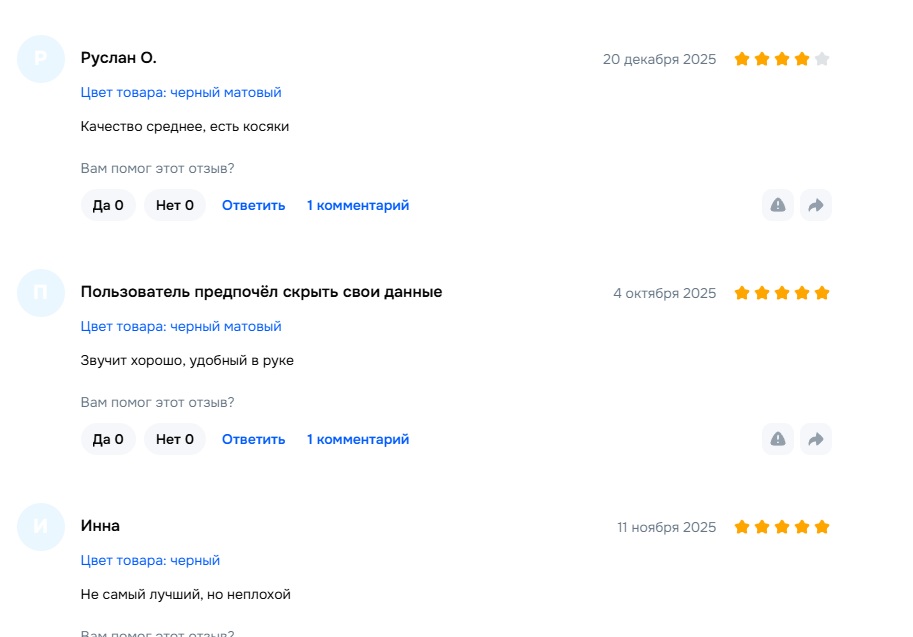Vote "Нет" on the "Звучит хорошо" review
Viewport: 913px width, 637px height.
175,439
